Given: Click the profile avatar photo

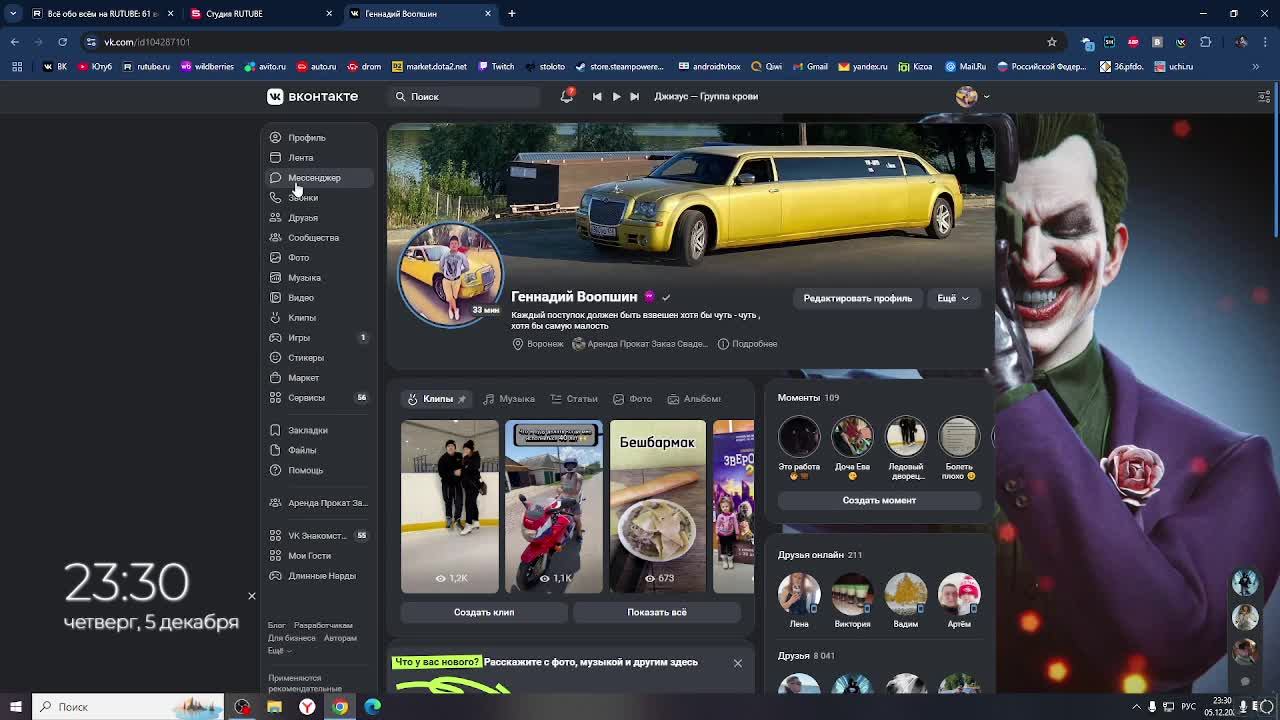Looking at the screenshot, I should point(451,273).
